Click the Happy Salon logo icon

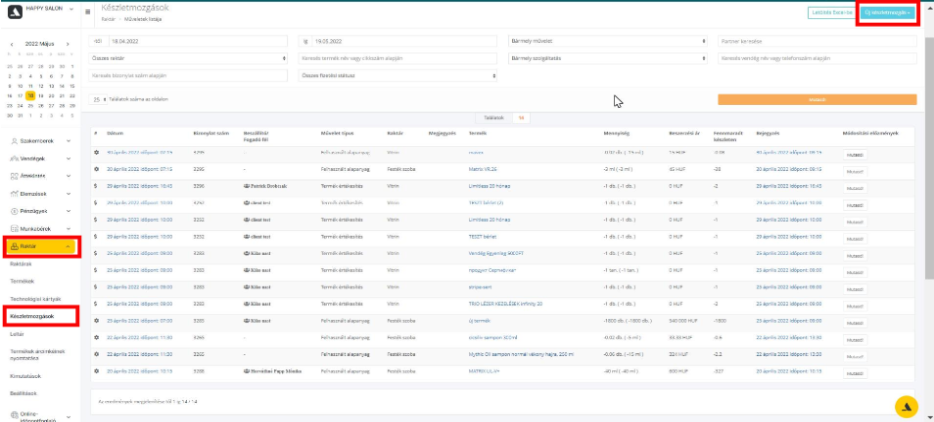tap(15, 11)
